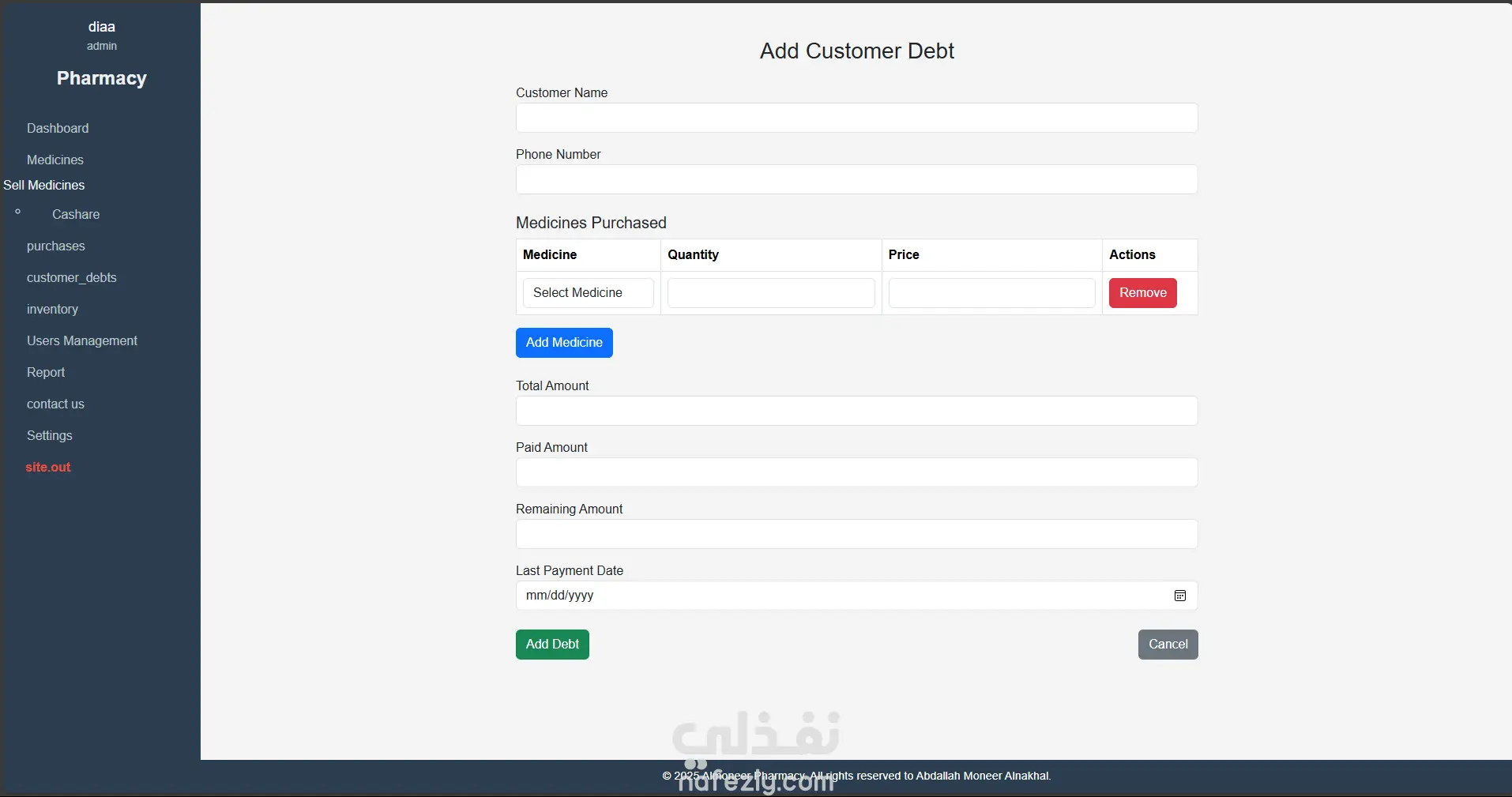Go to inventory page
1512x797 pixels.
[x=52, y=309]
